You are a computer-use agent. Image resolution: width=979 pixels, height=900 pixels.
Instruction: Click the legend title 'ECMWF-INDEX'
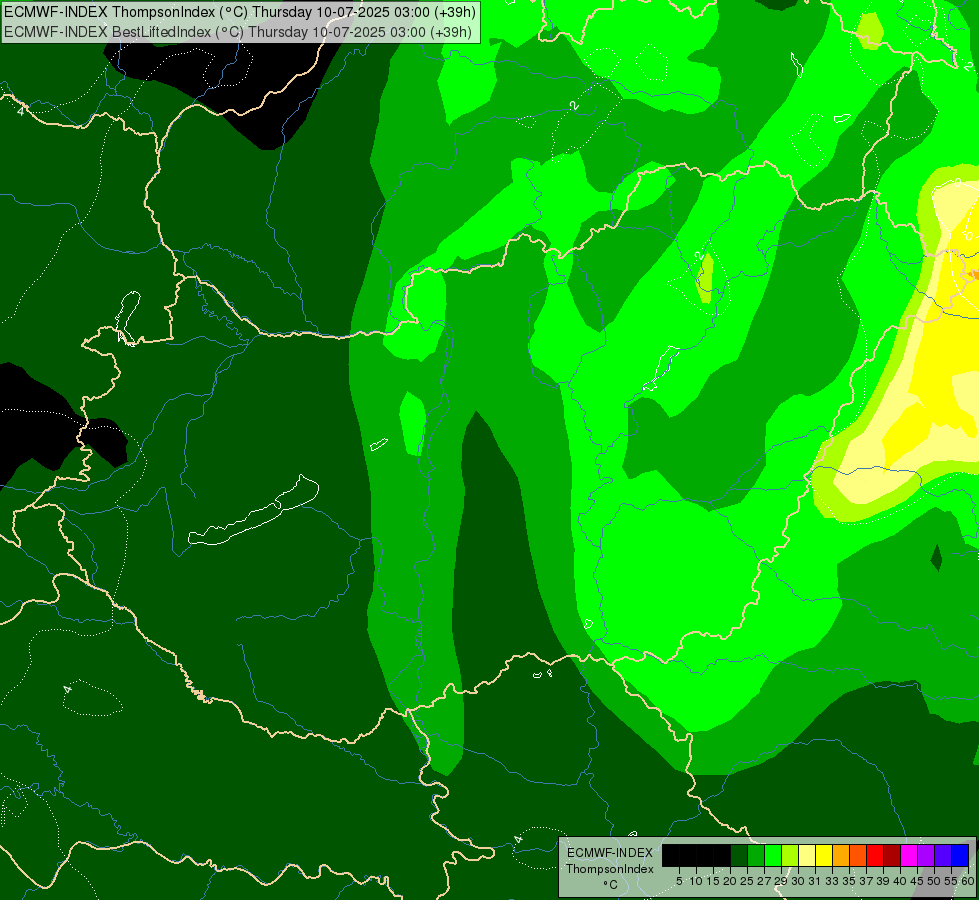point(610,853)
